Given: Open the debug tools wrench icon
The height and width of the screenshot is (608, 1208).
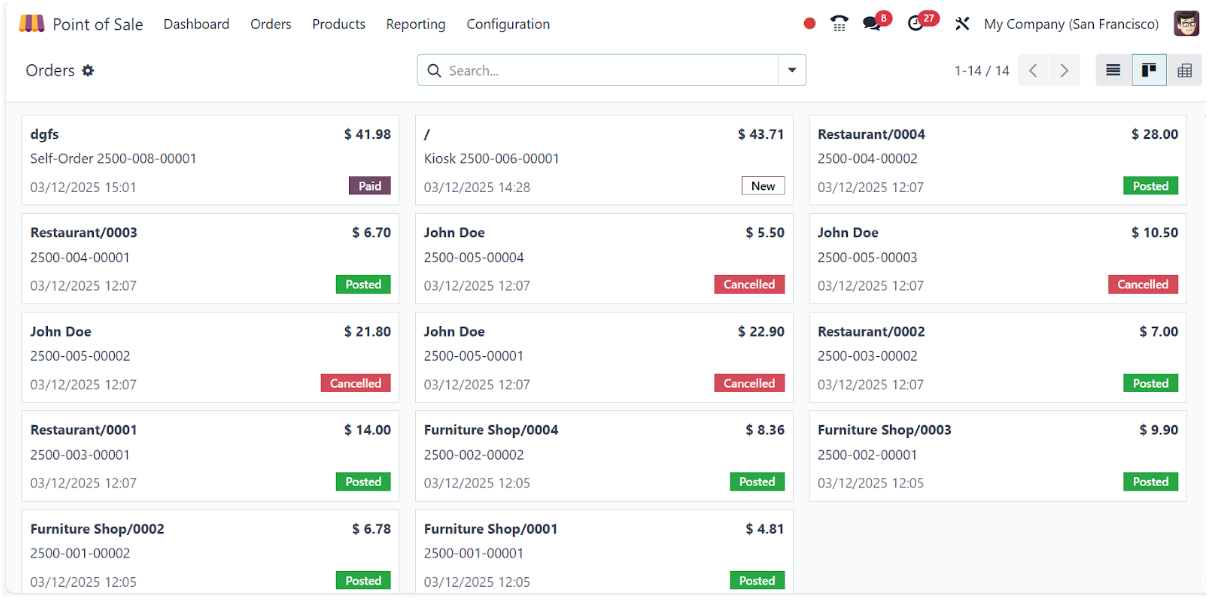Looking at the screenshot, I should click(962, 24).
